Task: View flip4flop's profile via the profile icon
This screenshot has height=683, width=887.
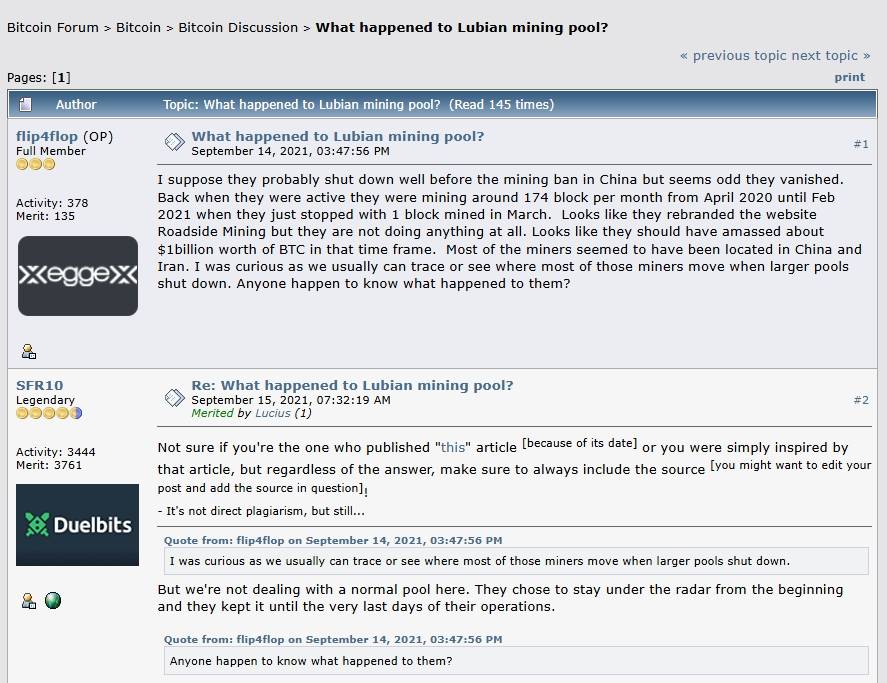Action: point(29,352)
